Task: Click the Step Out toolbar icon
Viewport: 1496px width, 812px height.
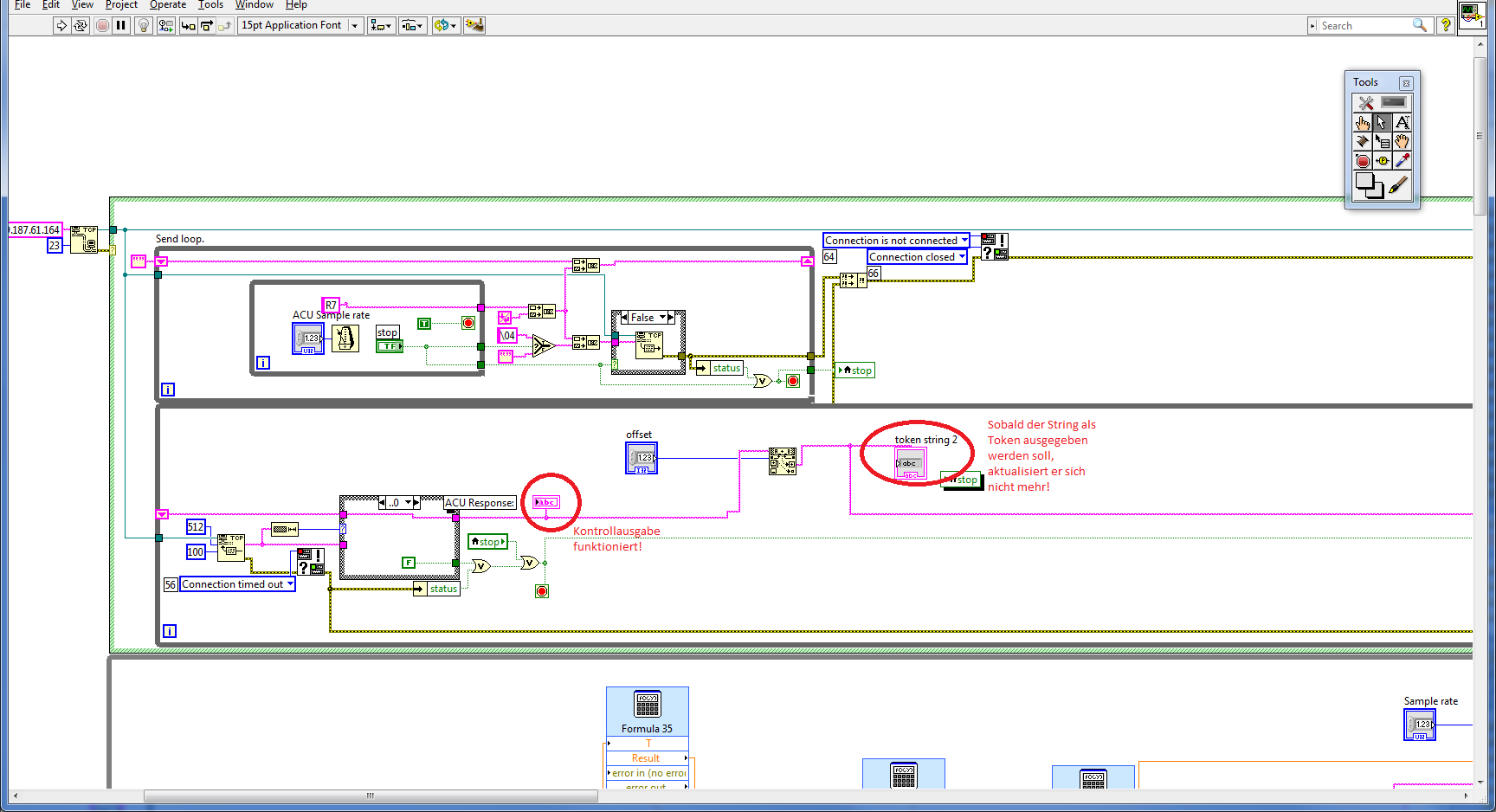Action: coord(225,25)
